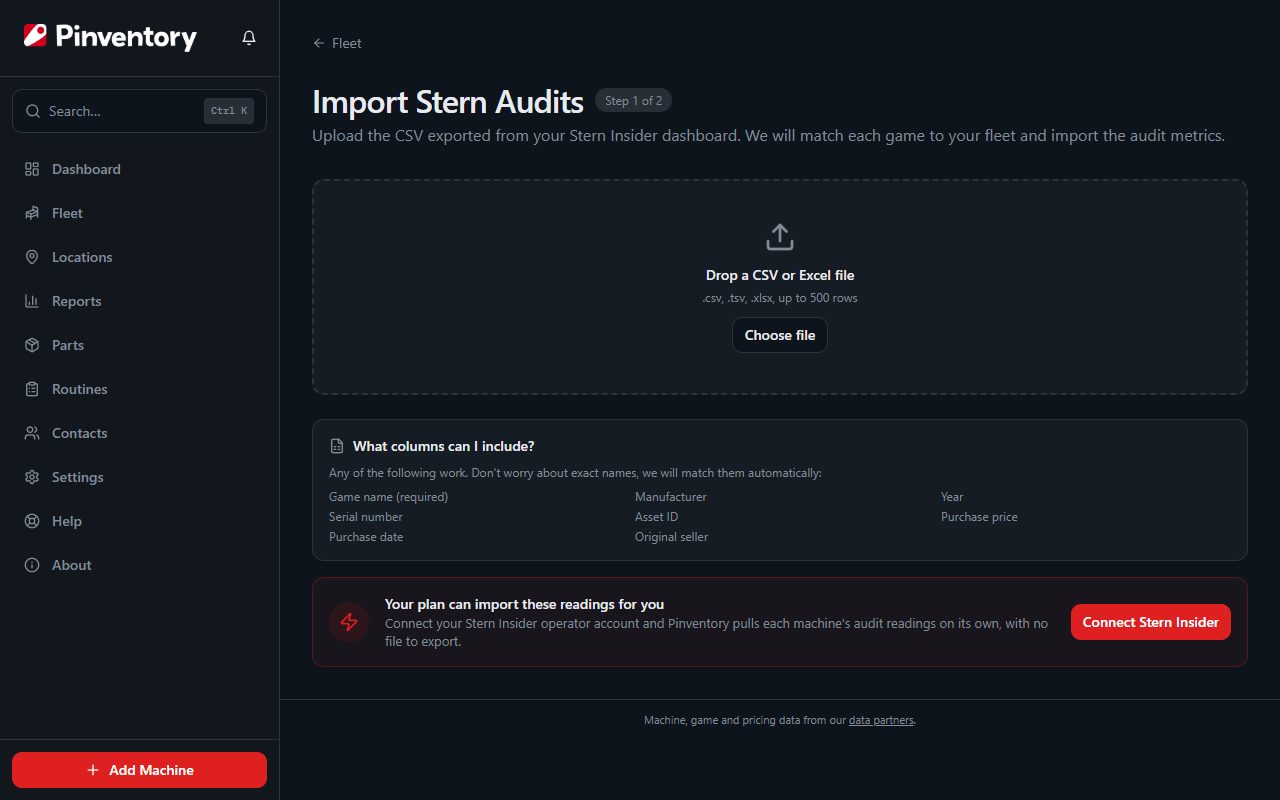Click the Parts box icon
Screen dimensions: 1280x800
click(x=32, y=345)
